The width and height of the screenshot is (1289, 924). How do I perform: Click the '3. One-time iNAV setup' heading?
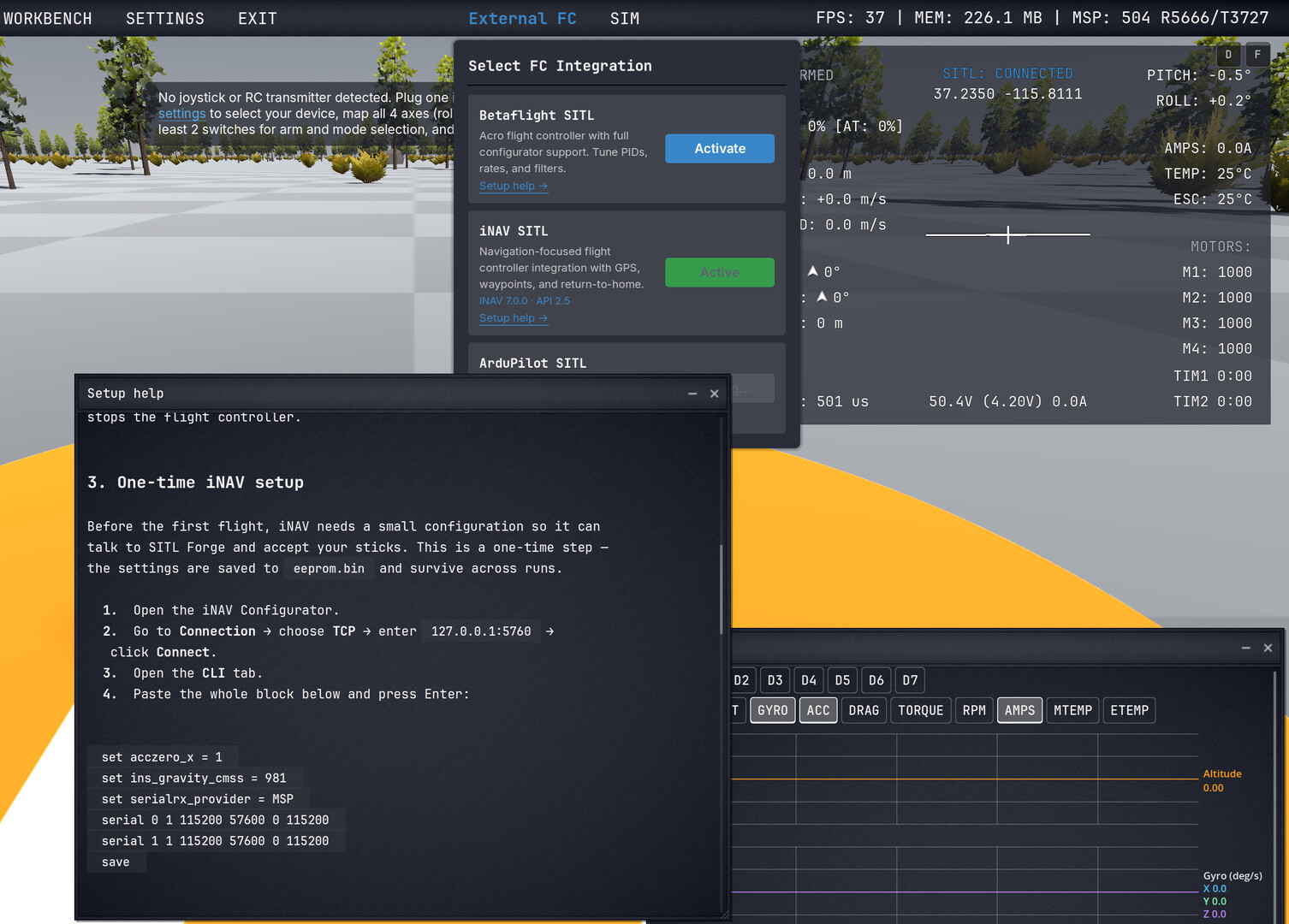[x=195, y=483]
